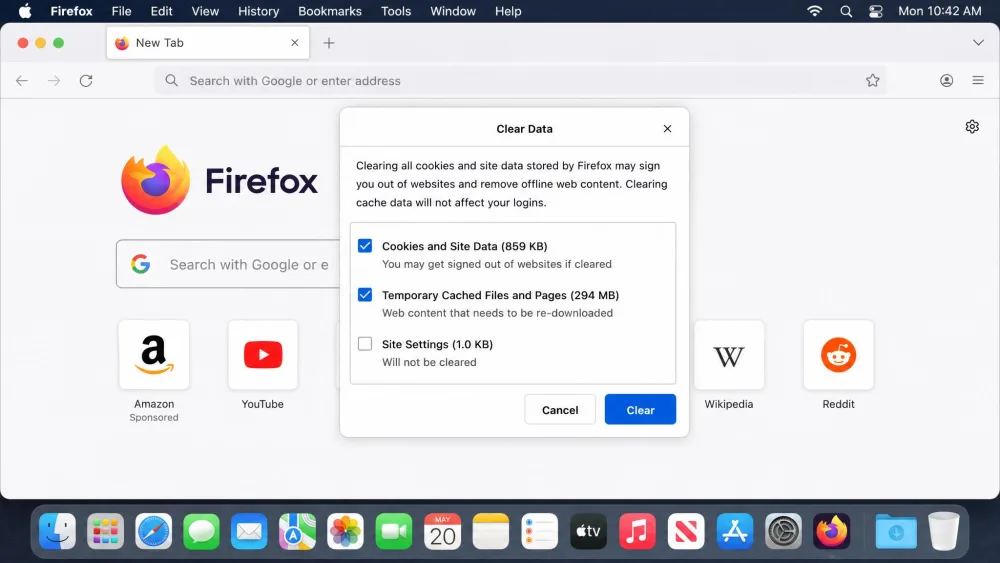Bookmark this page with the star icon
Viewport: 1000px width, 563px height.
[x=872, y=80]
